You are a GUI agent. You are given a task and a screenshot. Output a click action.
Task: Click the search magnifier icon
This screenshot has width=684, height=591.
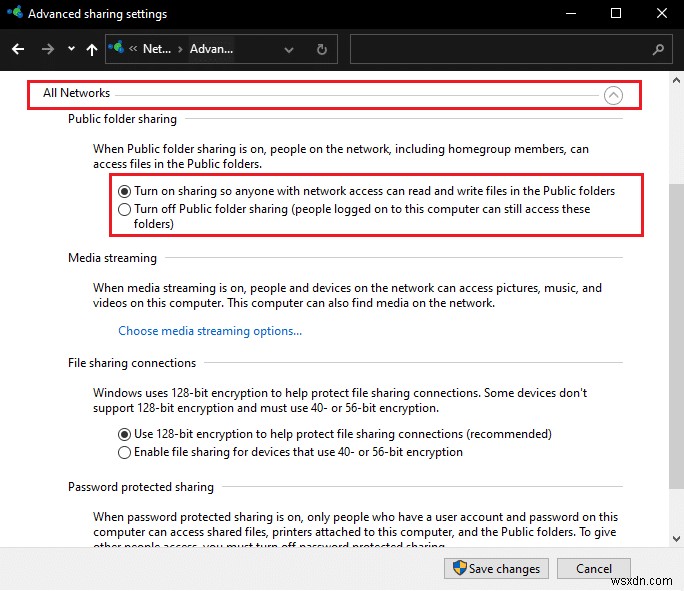coord(658,49)
